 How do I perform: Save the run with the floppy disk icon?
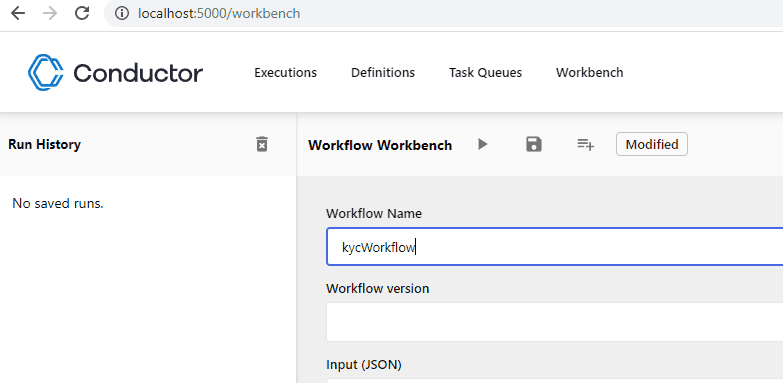534,144
